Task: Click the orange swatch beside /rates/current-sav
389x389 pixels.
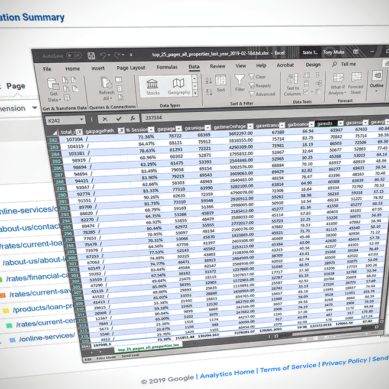Action: click(2, 295)
